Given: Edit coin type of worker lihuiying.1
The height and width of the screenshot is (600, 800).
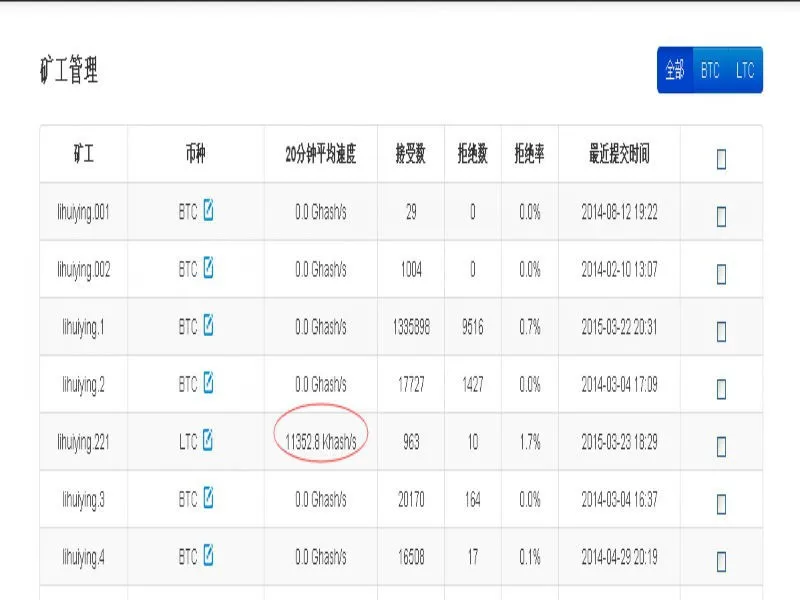Looking at the screenshot, I should pos(208,325).
